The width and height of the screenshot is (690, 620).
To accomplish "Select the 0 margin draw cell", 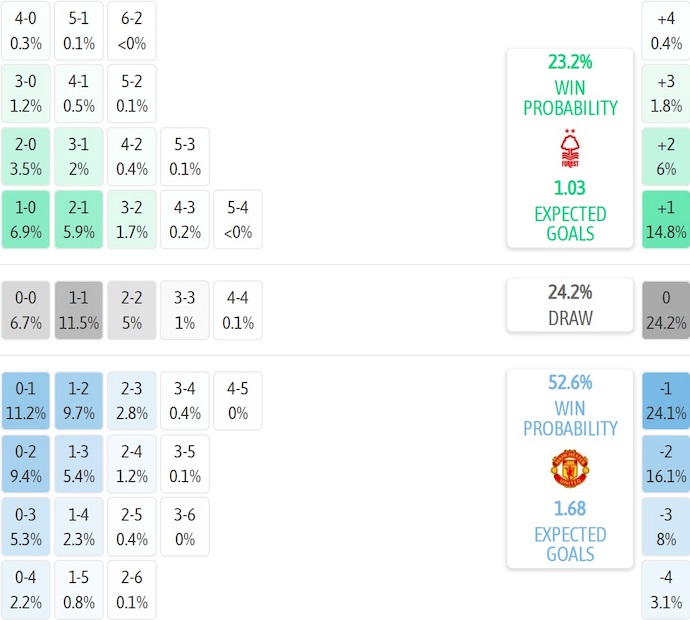I will click(666, 310).
